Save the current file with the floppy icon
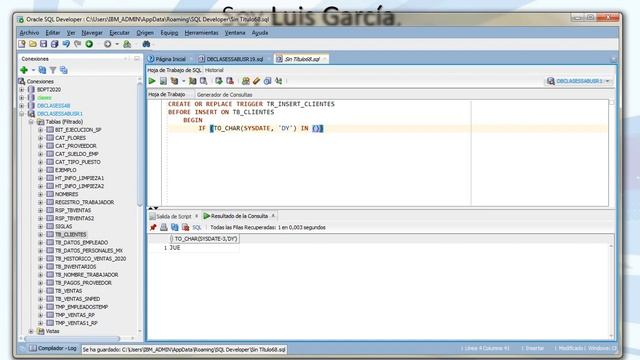This screenshot has width=640, height=360. [x=43, y=44]
